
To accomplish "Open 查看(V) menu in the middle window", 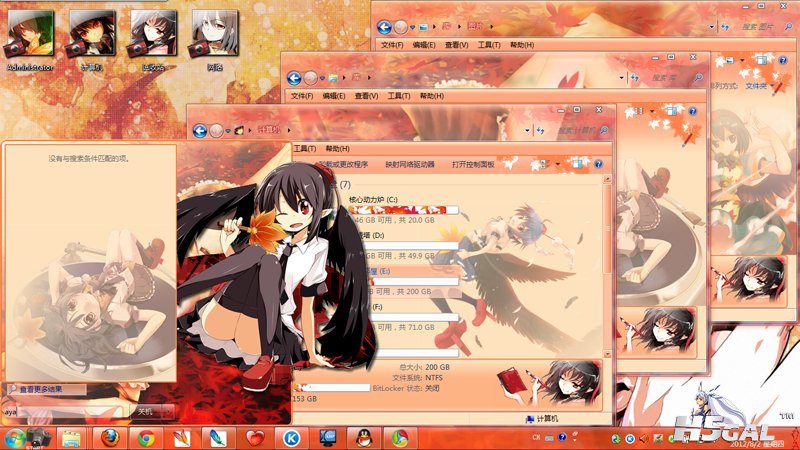I will click(367, 96).
